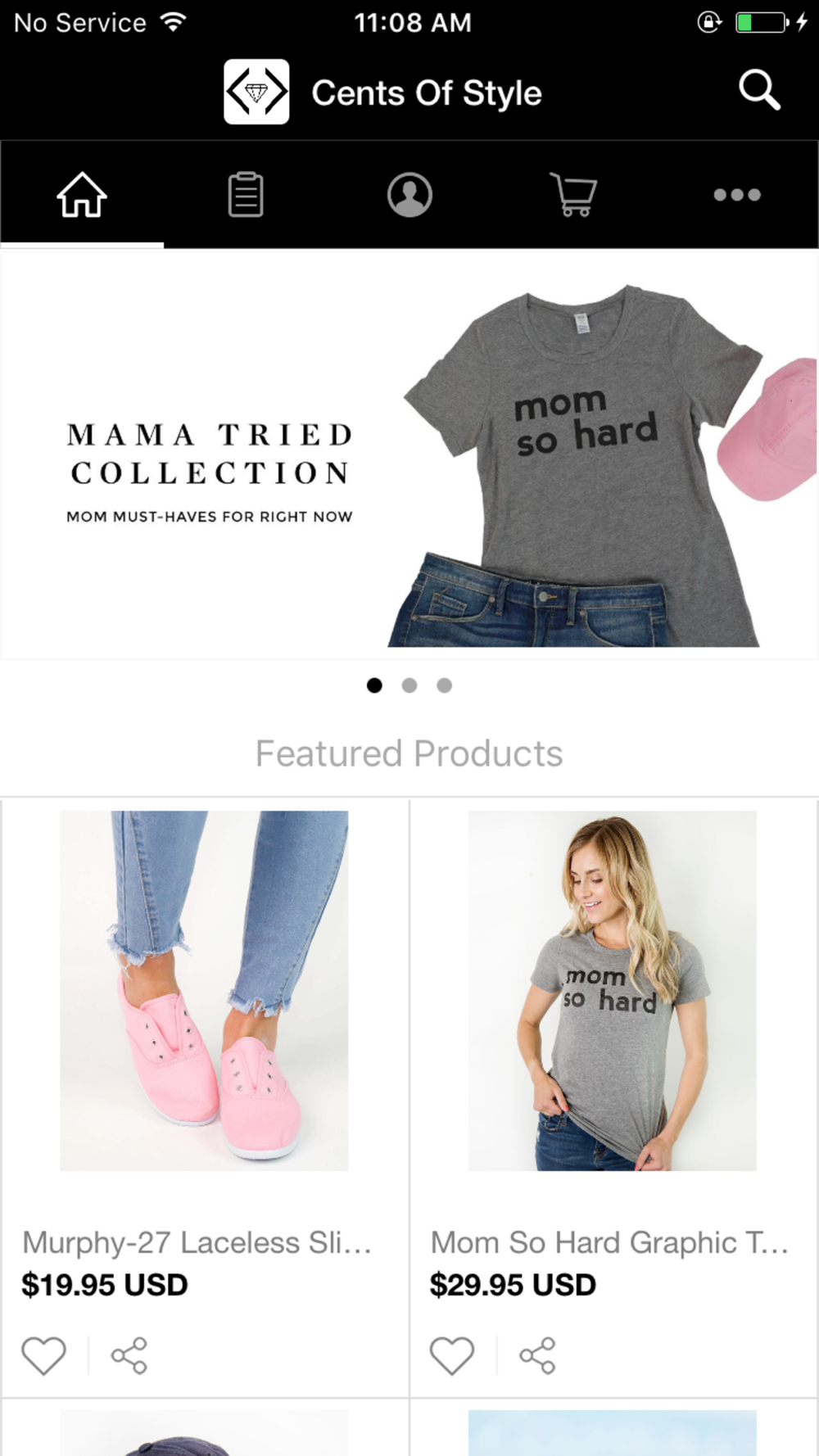819x1456 pixels.
Task: Share the Mom So Hard Graphic Tee
Action: pyautogui.click(x=537, y=1355)
